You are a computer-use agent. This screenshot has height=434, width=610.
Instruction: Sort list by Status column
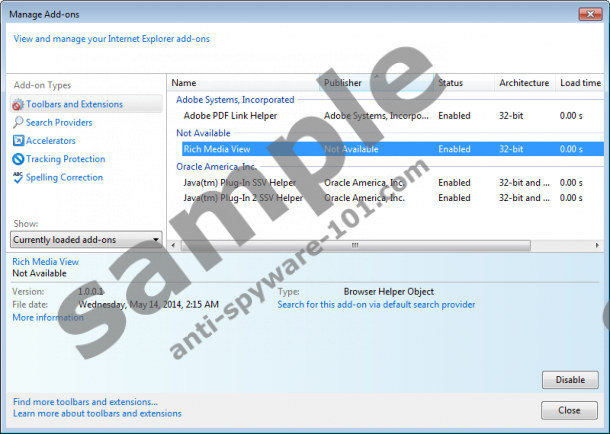click(462, 83)
